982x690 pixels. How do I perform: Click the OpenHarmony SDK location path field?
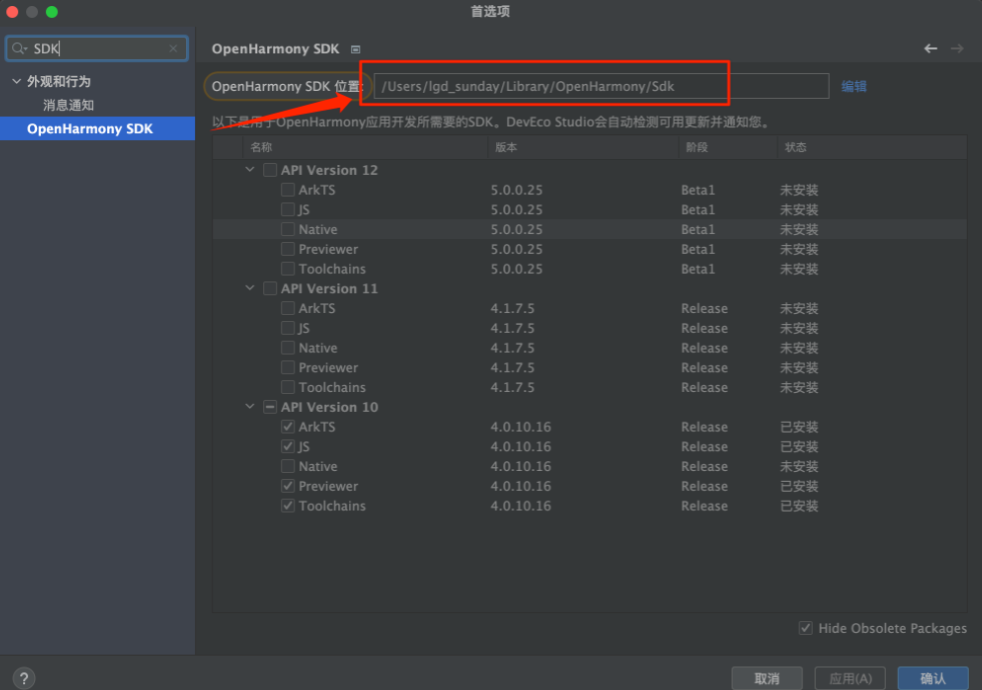[x=600, y=86]
